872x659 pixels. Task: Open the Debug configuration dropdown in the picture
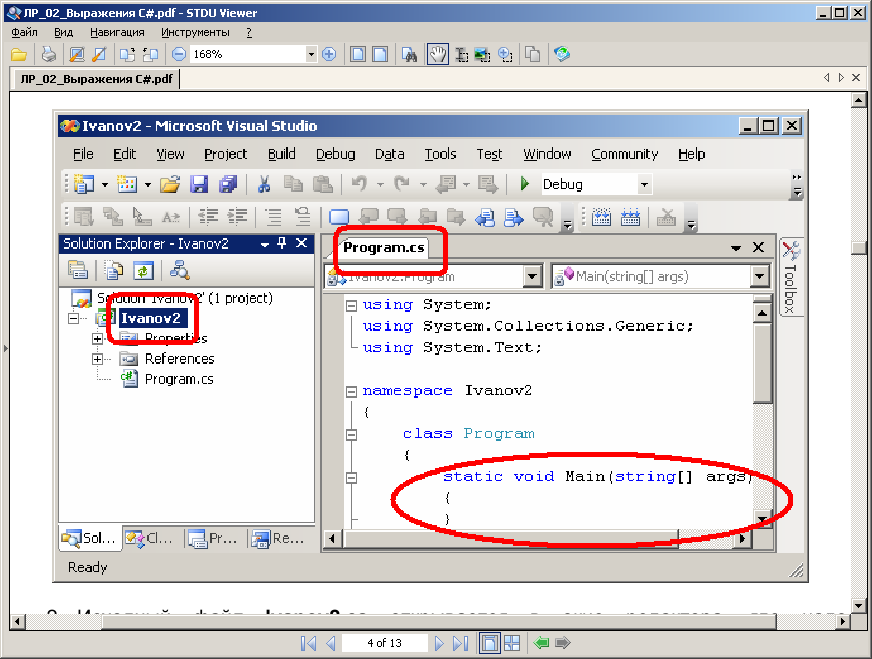click(644, 184)
